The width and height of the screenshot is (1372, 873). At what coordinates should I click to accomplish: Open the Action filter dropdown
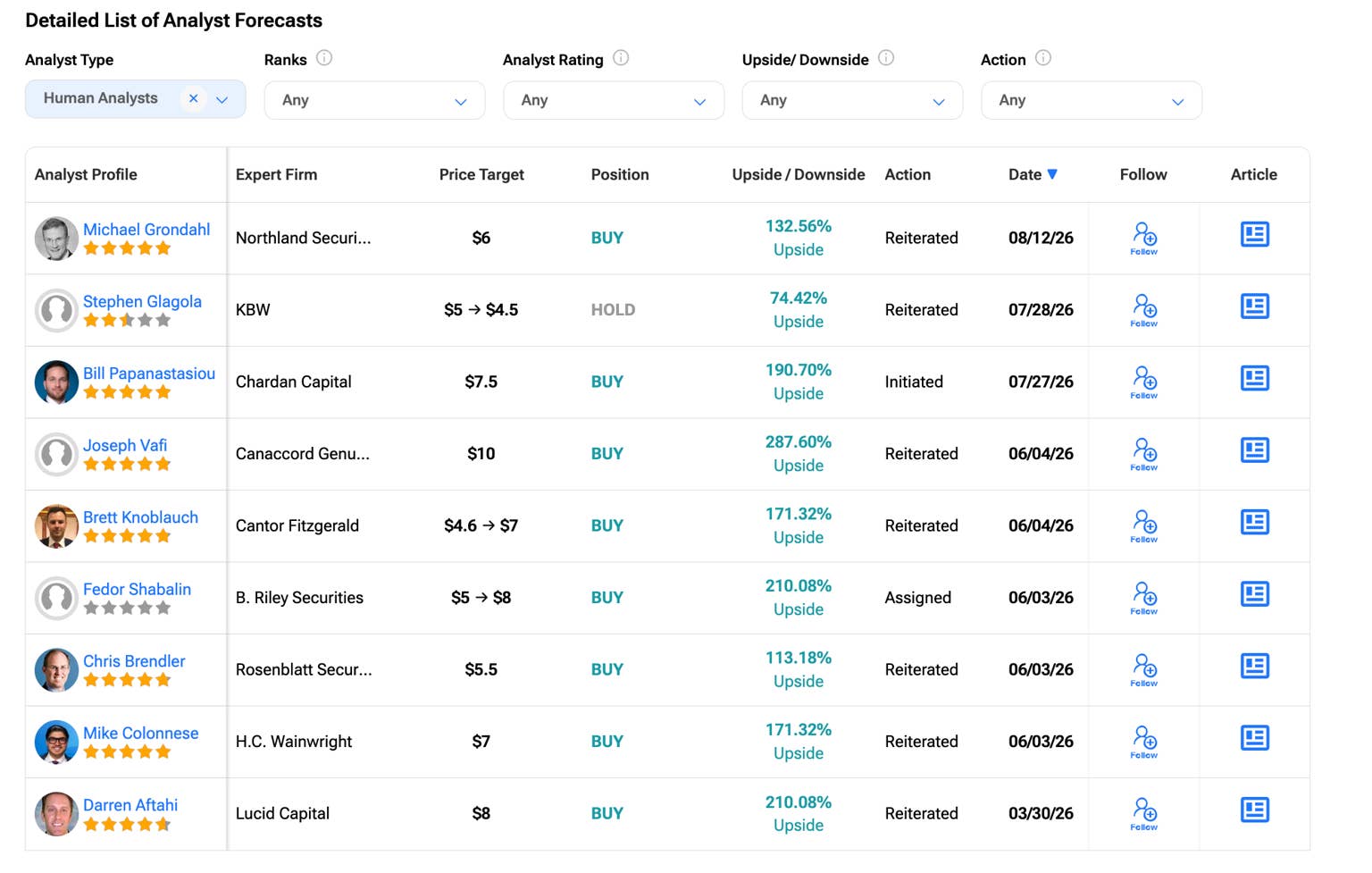click(x=1092, y=100)
